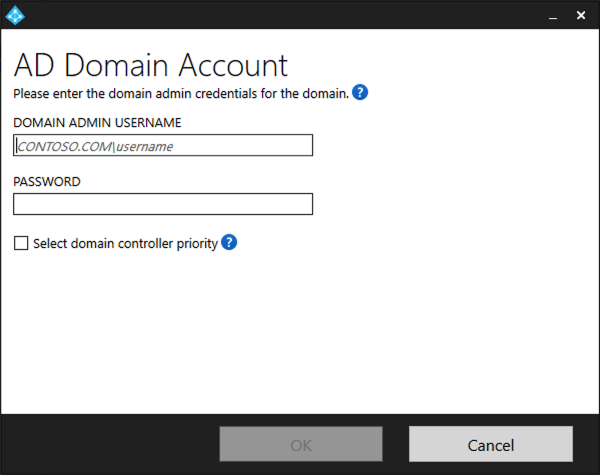
Task: Click the dark footer bar left of OK
Action: tap(110, 444)
